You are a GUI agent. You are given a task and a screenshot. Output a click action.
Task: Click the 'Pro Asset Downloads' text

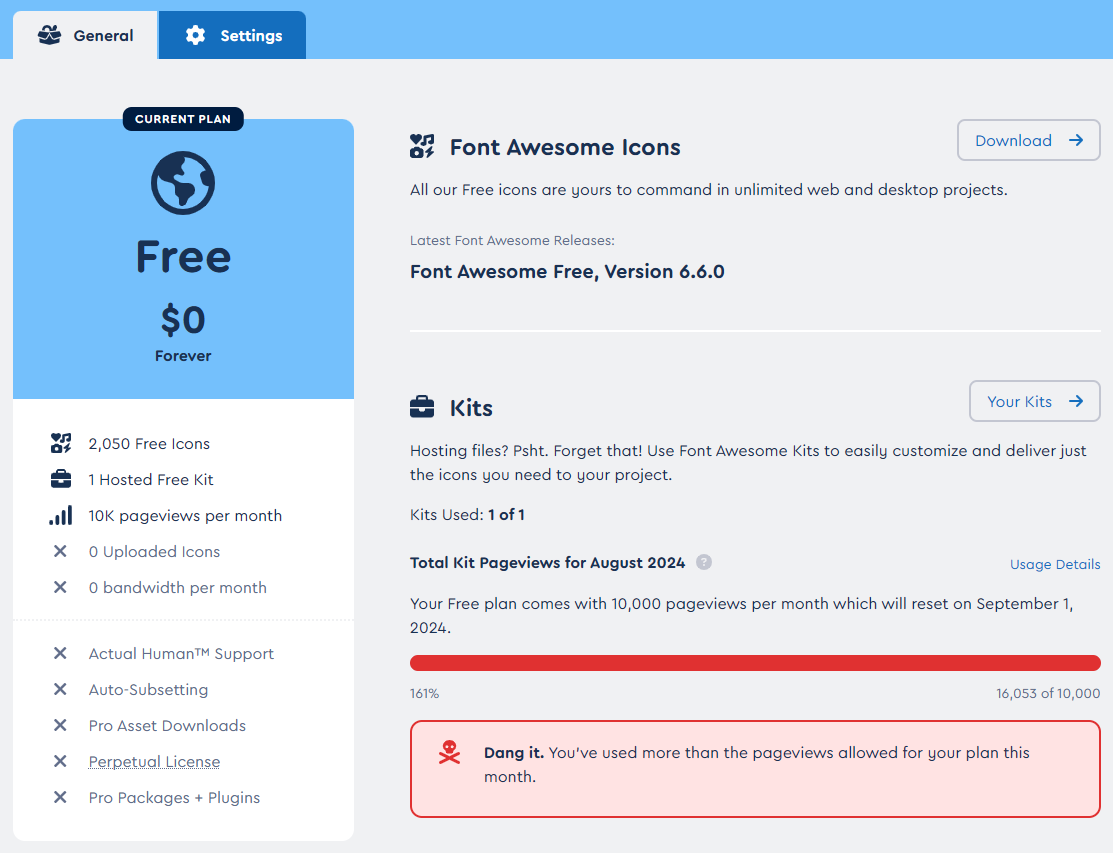pos(167,725)
